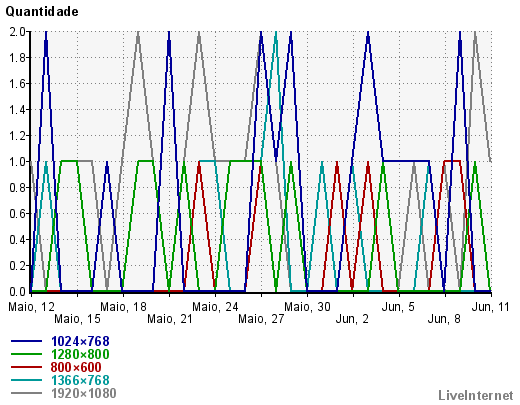520x405 pixels.
Task: Click the Jun, 2 date label
Action: pyautogui.click(x=352, y=319)
